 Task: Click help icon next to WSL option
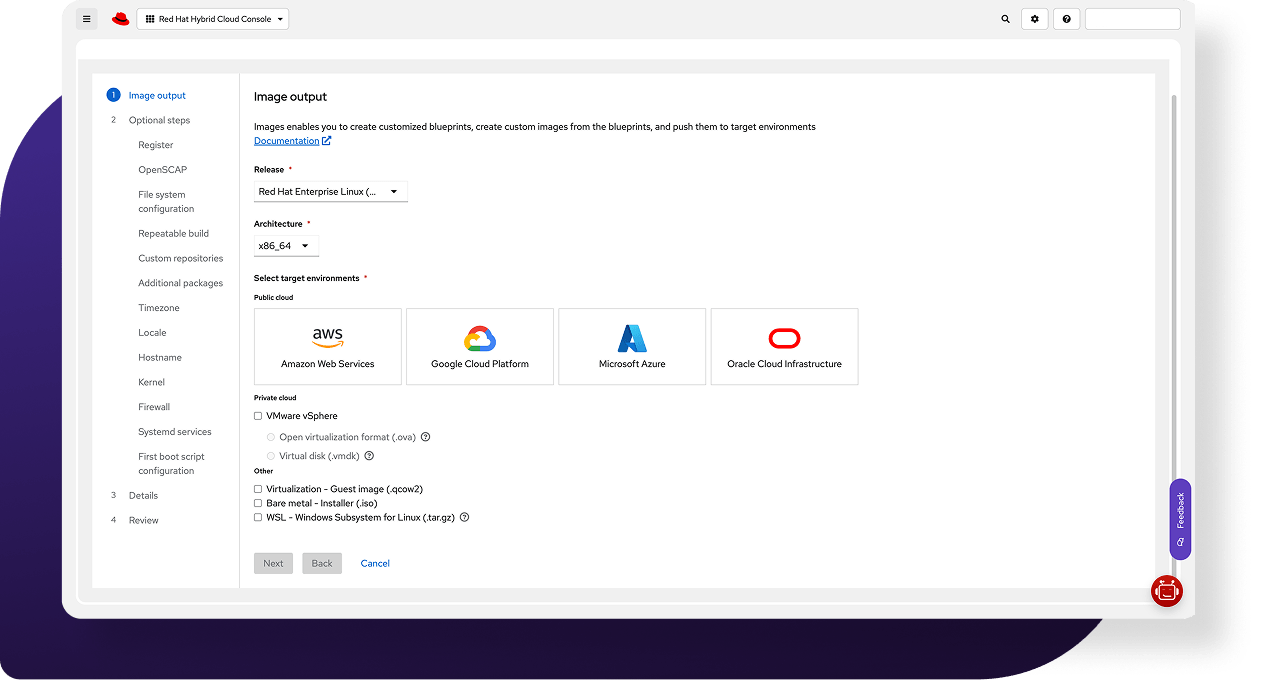(464, 518)
